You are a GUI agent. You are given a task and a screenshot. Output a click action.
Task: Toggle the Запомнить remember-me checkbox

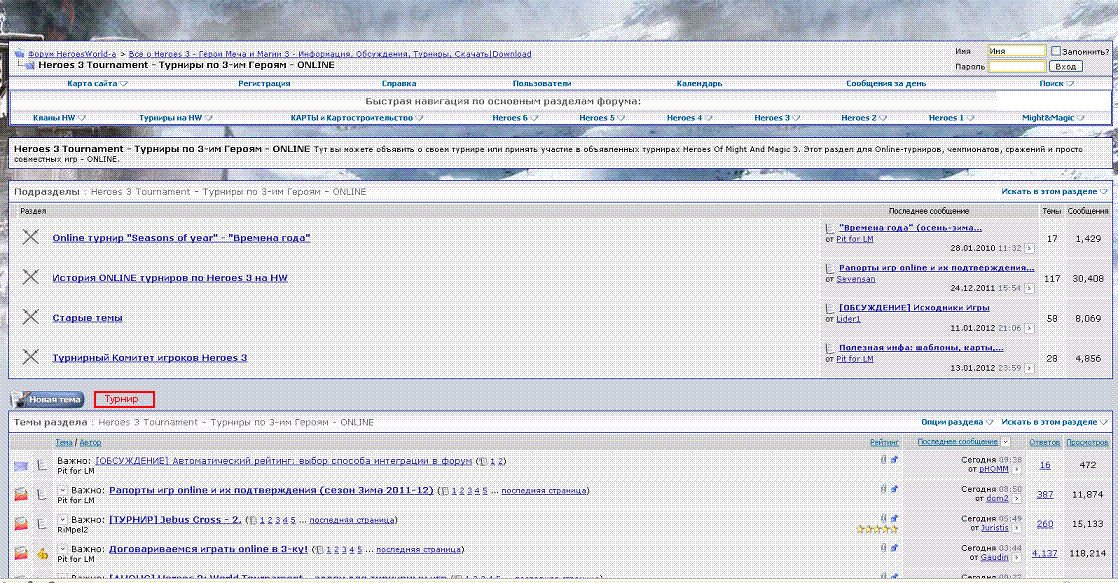coord(1055,51)
